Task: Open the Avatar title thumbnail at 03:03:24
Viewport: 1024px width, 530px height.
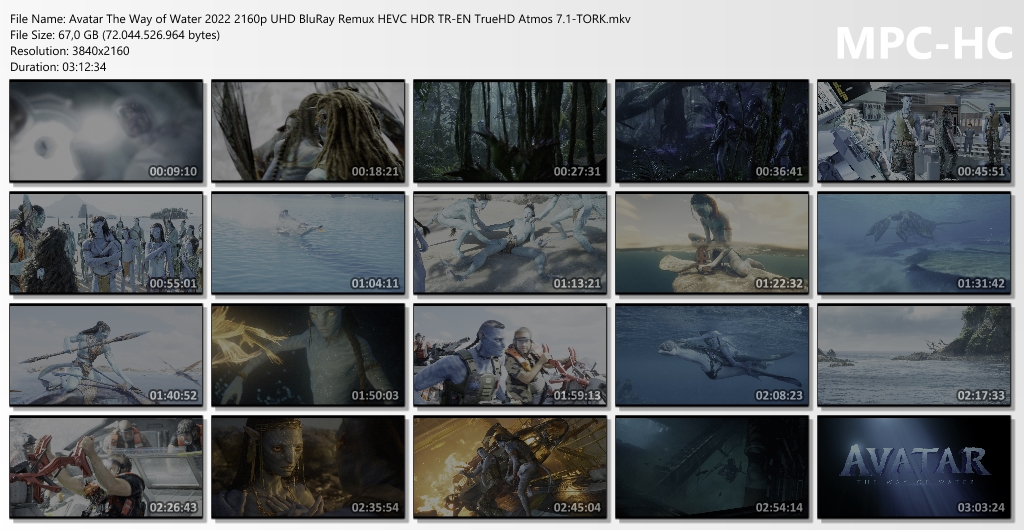Action: coord(914,467)
